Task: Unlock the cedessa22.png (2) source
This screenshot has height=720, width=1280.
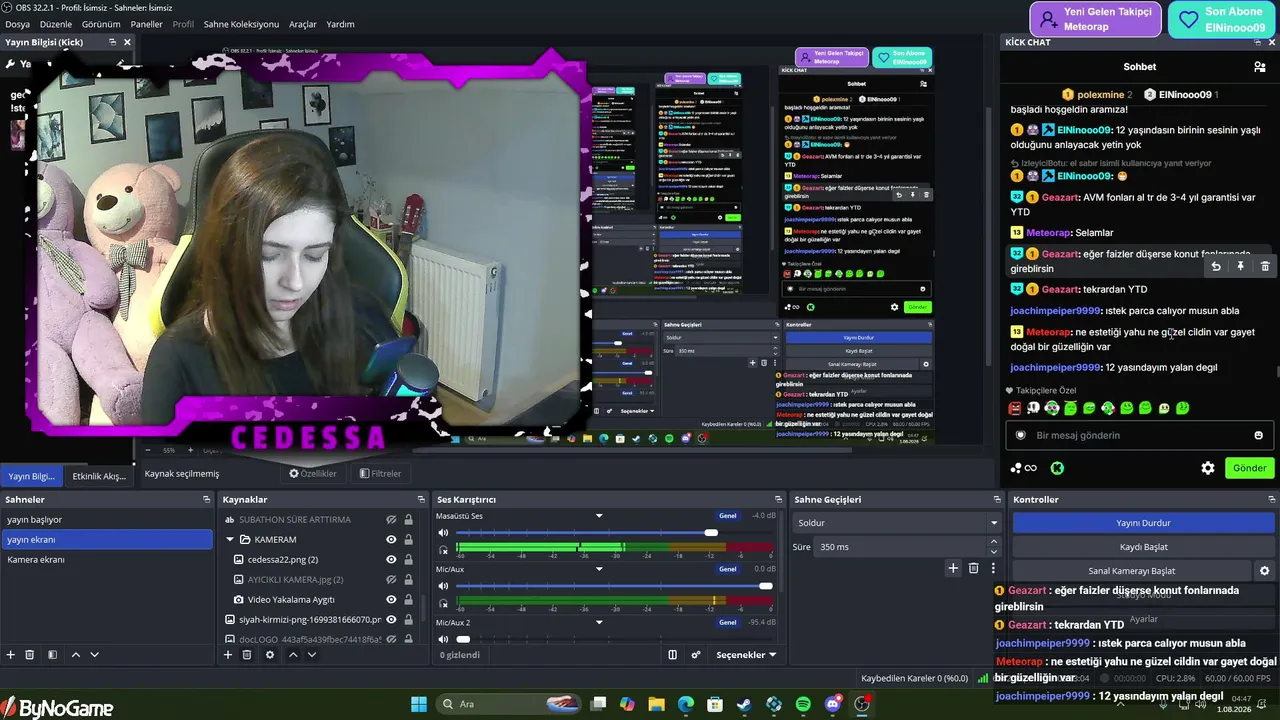Action: click(x=408, y=560)
